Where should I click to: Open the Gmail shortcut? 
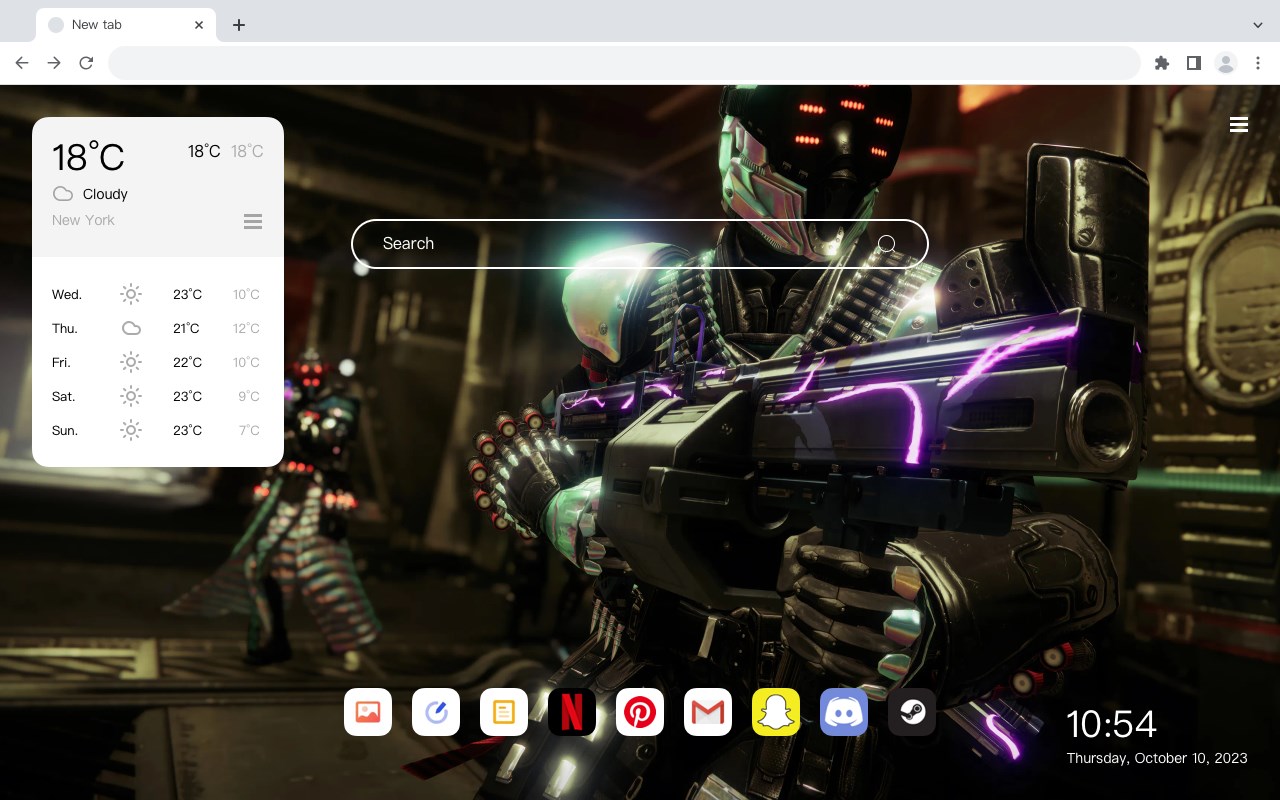coord(708,712)
